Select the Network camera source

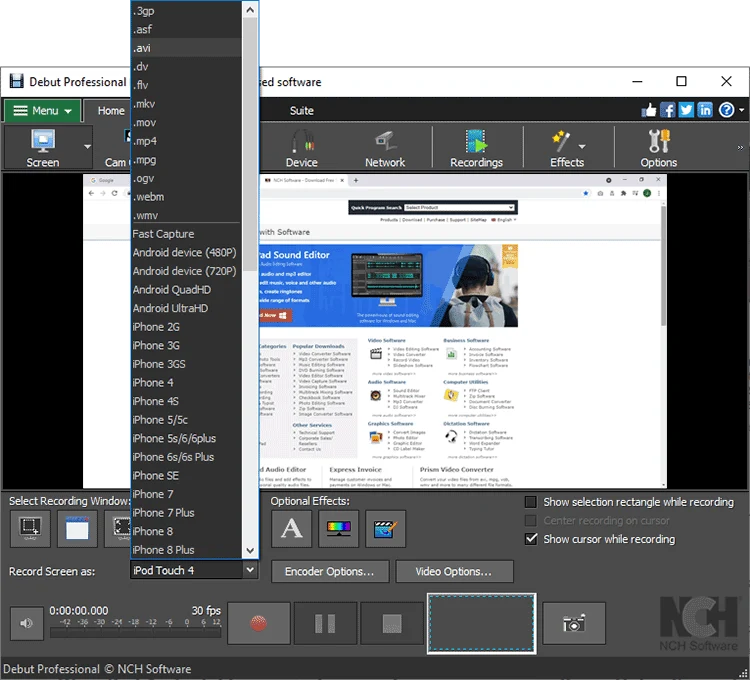pyautogui.click(x=385, y=148)
